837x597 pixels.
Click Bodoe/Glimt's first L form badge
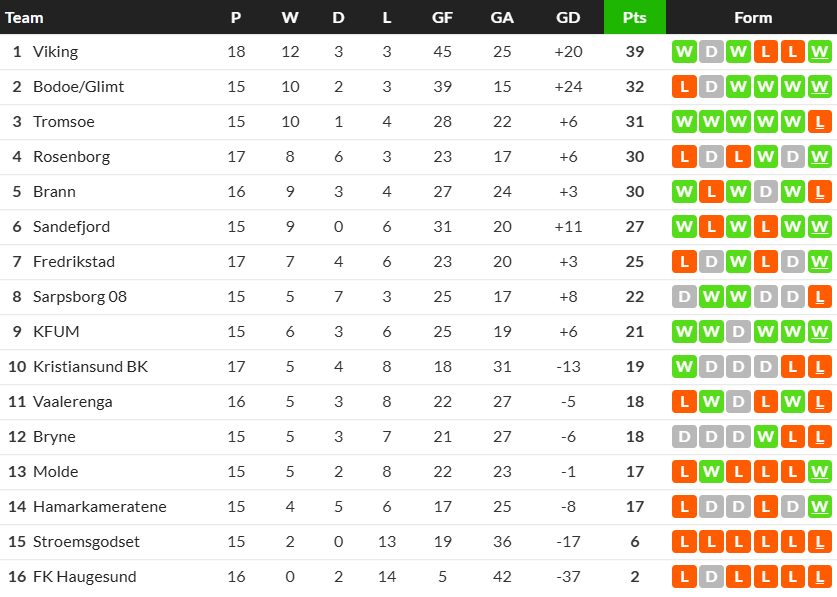684,87
